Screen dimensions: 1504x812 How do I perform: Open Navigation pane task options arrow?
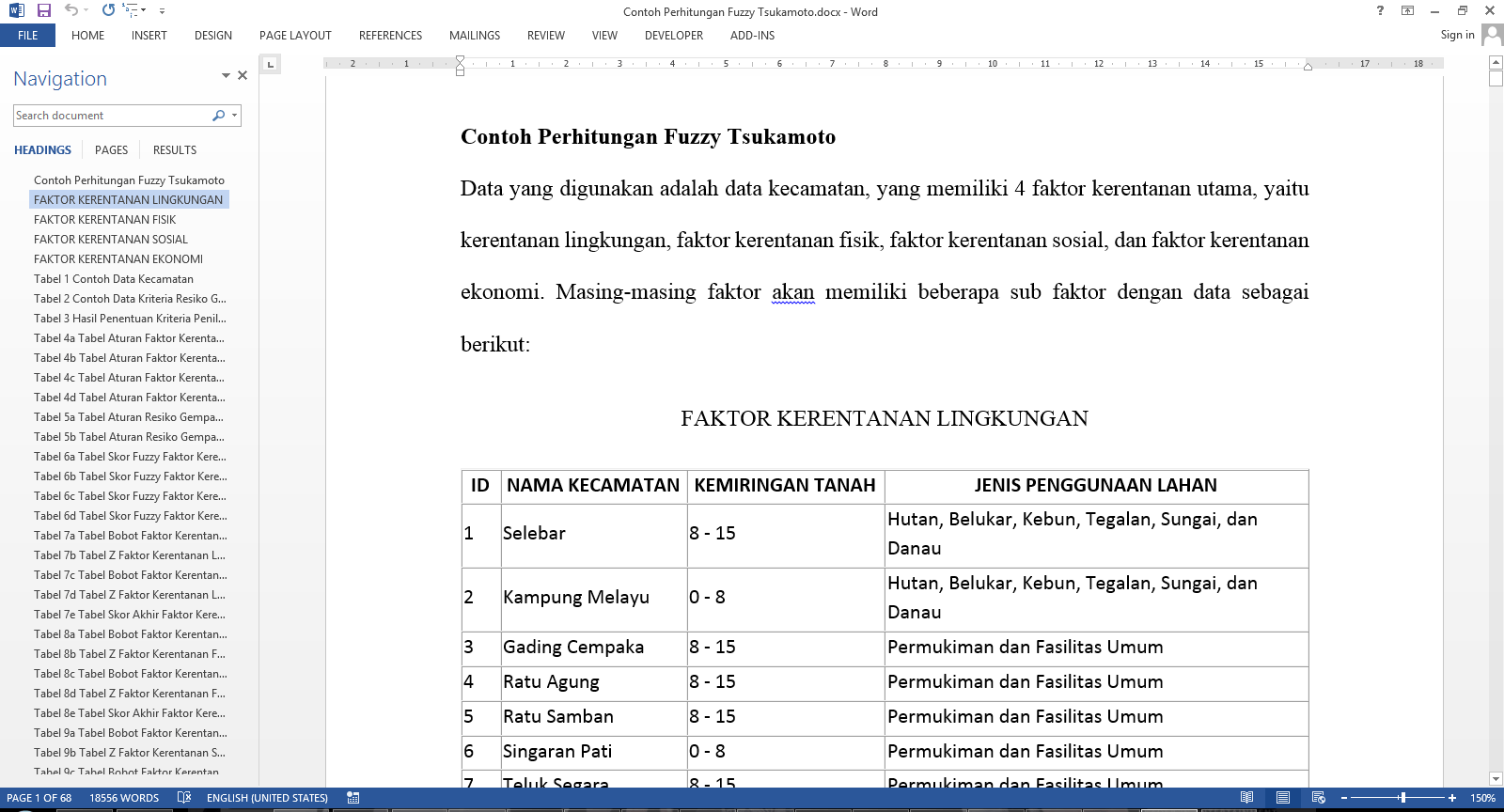coord(226,76)
